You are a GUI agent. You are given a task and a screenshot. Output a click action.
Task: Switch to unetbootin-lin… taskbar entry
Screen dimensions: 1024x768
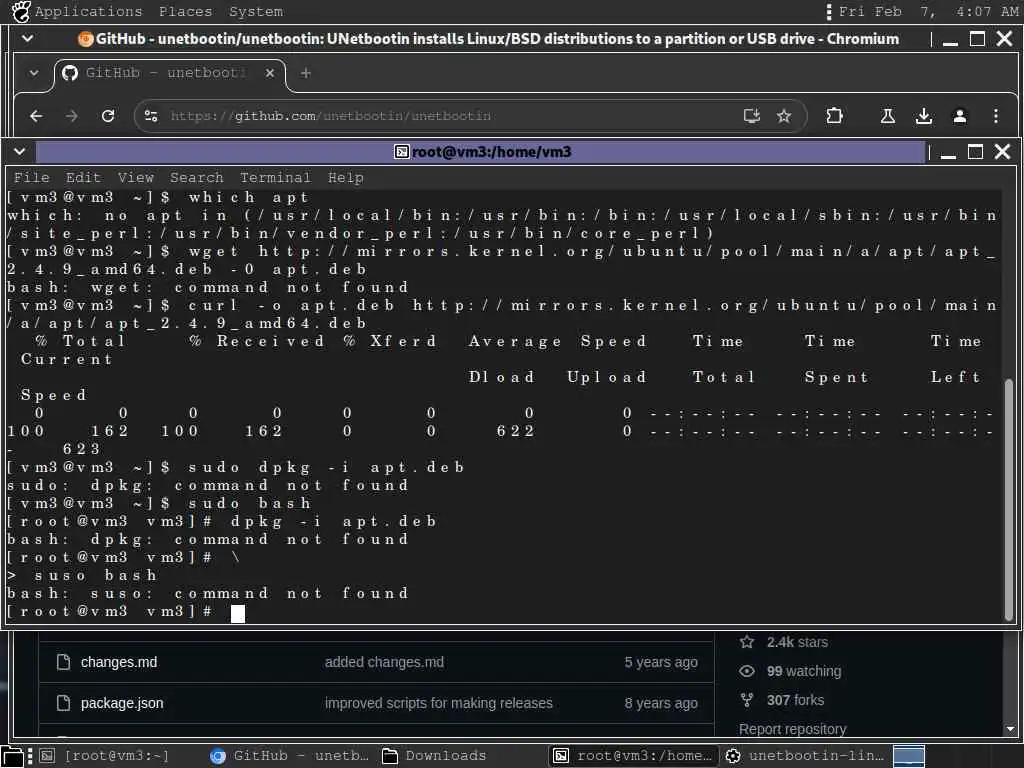804,756
